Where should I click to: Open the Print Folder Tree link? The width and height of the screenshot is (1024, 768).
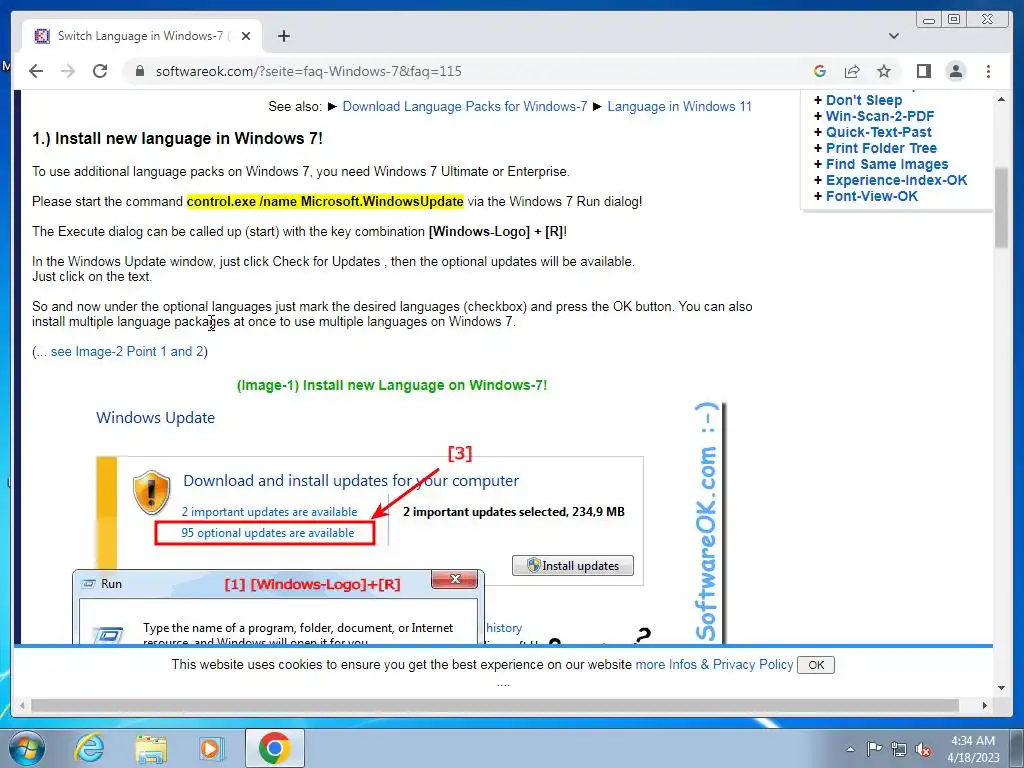881,148
